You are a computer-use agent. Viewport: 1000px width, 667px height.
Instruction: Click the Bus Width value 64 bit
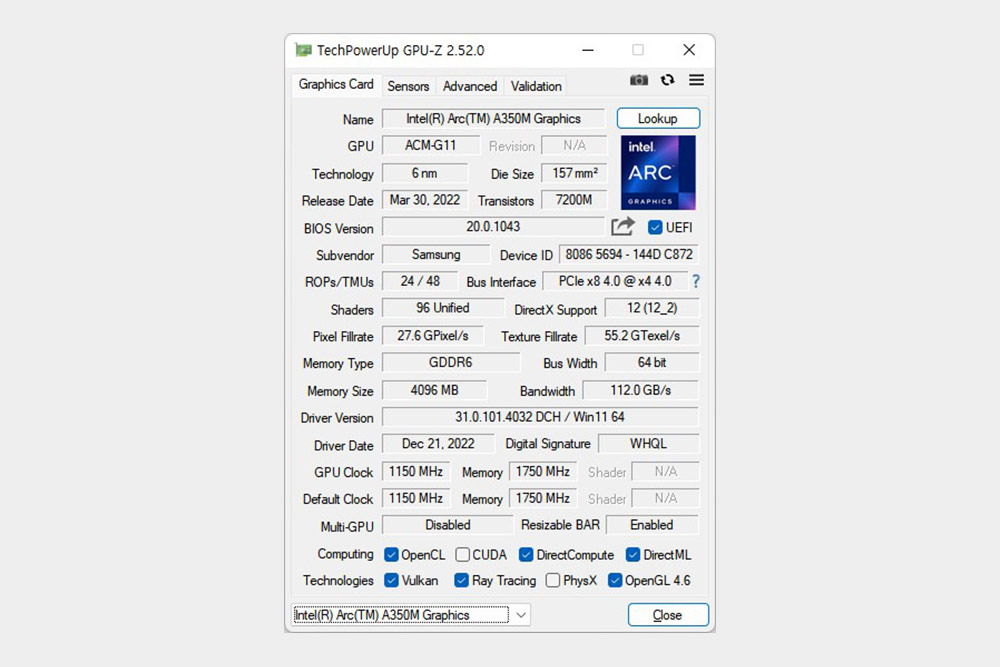(x=652, y=362)
